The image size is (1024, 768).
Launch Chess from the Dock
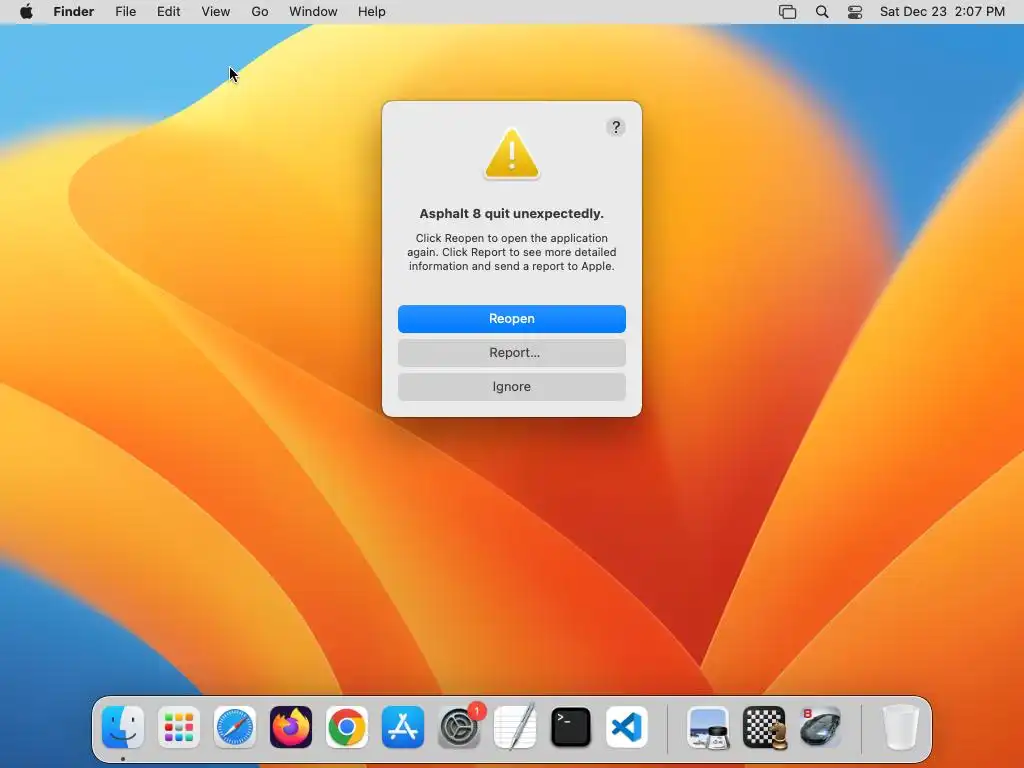click(x=764, y=727)
